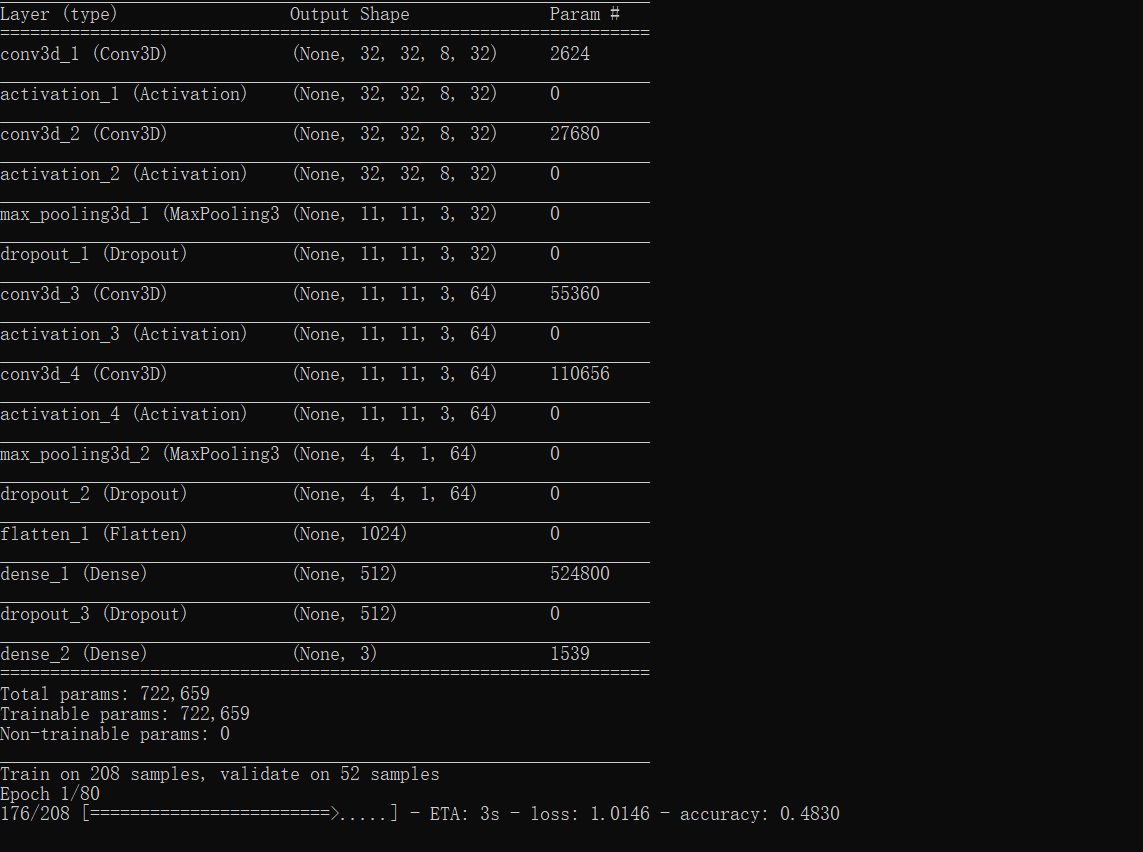Select the dropout_1 (Dropout) layer name
1143x852 pixels.
point(94,254)
